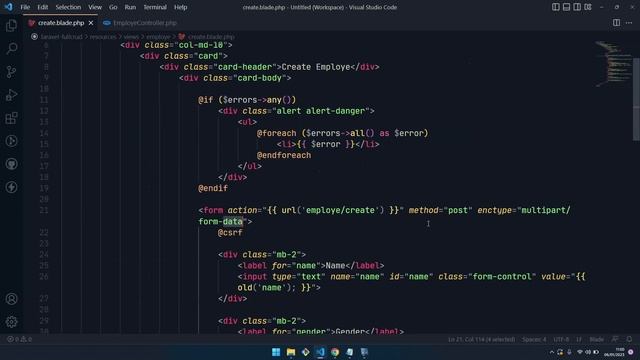This screenshot has height=360, width=640.
Task: Click line number 21 in gutter
Action: tap(44, 210)
